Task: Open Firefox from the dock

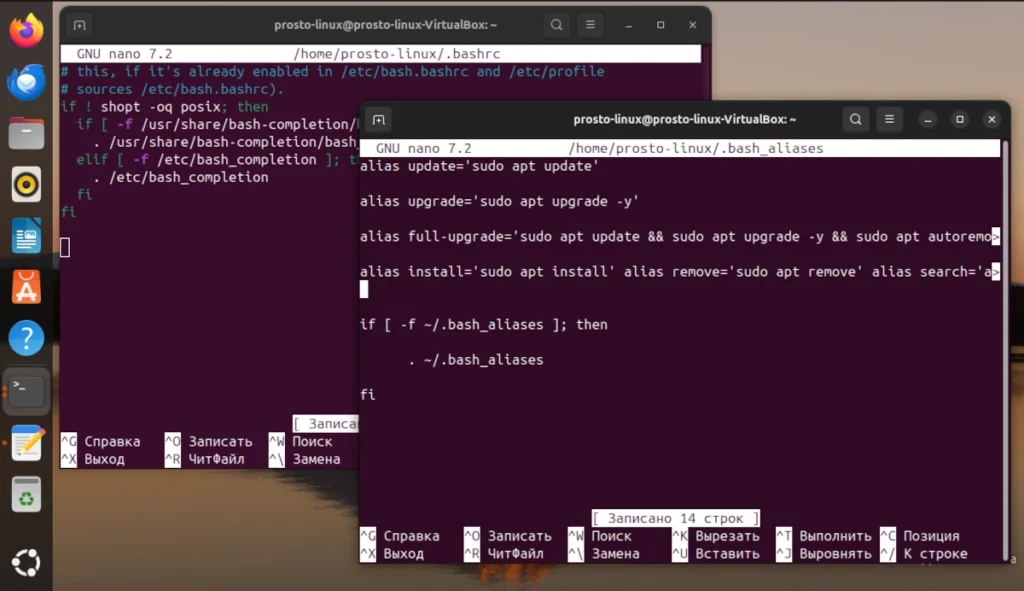Action: click(26, 31)
